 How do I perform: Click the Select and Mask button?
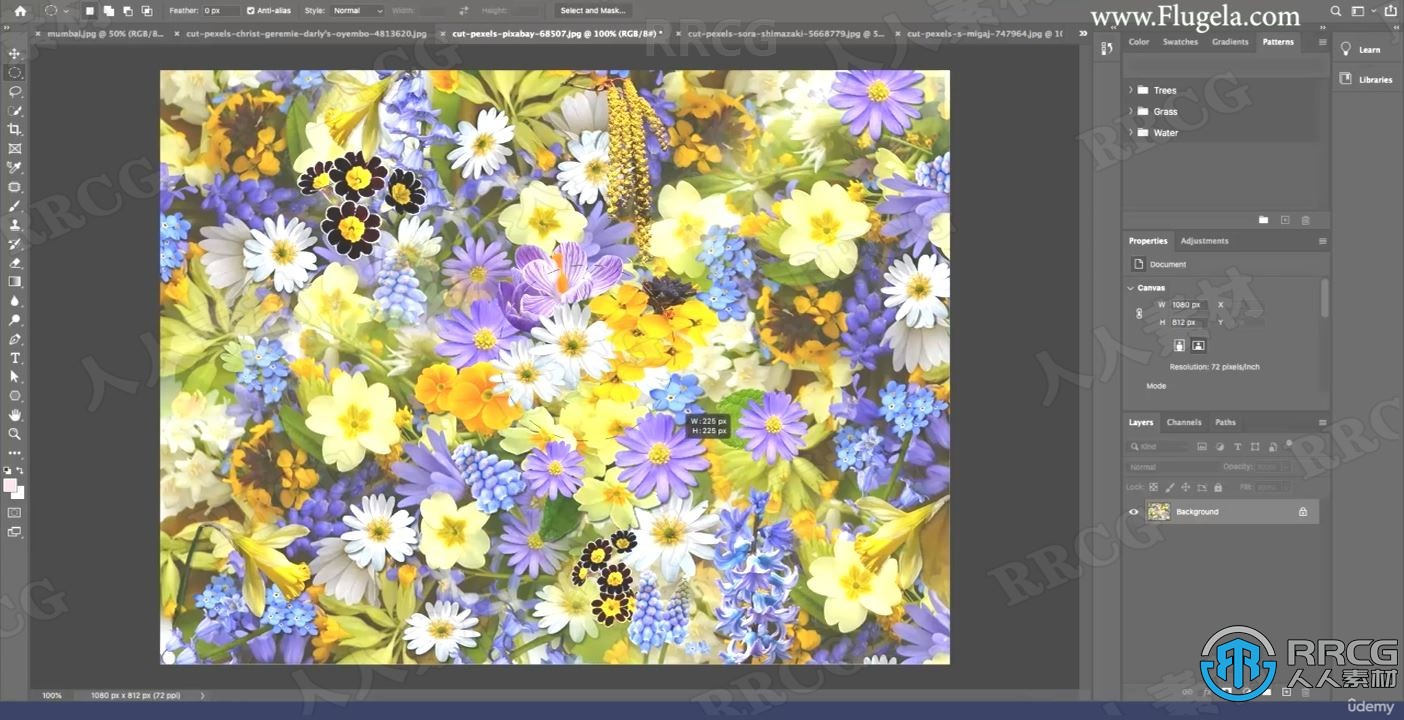click(x=593, y=10)
